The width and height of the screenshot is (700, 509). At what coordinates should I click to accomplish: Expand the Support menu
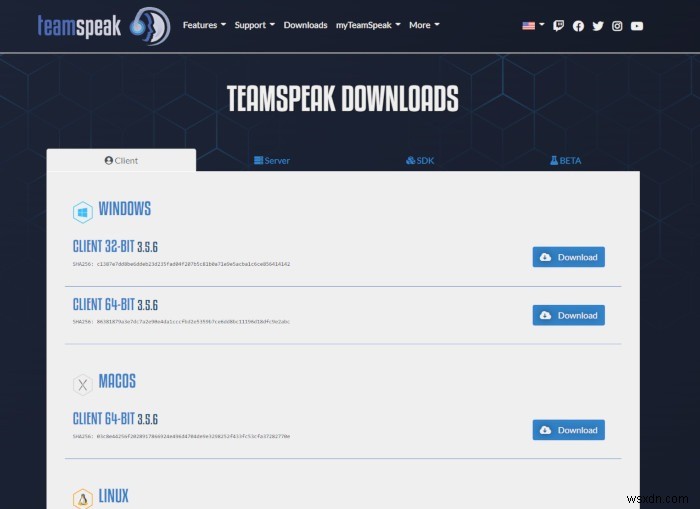pyautogui.click(x=254, y=25)
